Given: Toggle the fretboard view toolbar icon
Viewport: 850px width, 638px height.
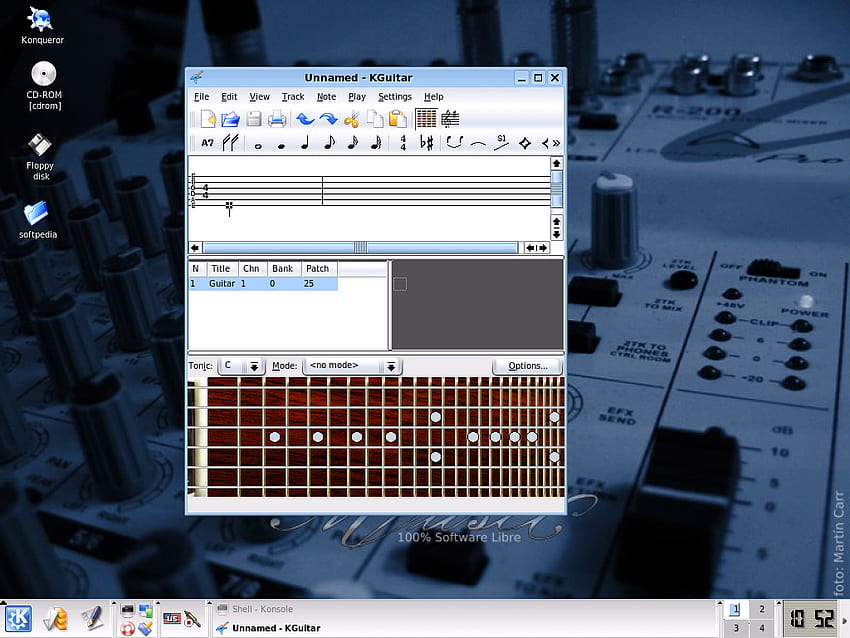Looking at the screenshot, I should pos(426,119).
